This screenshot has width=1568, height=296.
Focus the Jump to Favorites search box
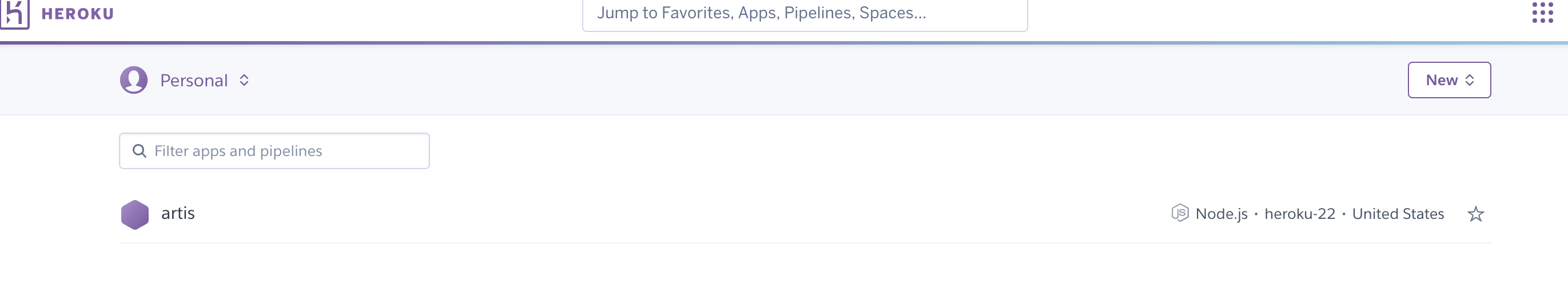[805, 13]
